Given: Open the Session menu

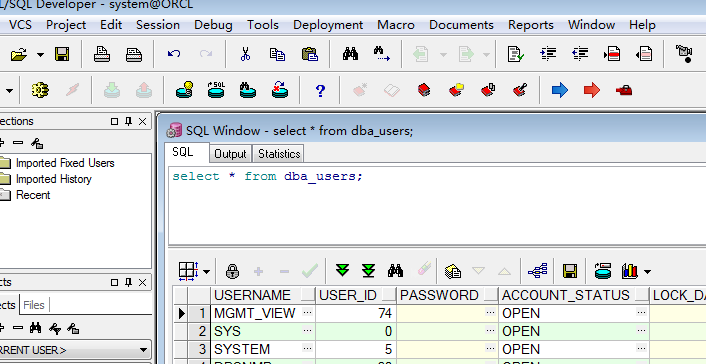Looking at the screenshot, I should coord(158,24).
